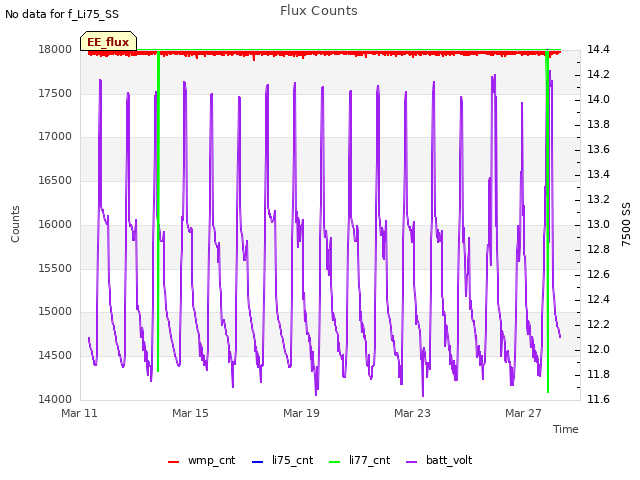The image size is (640, 480).
Task: Click the 14000 left axis tick label
Action: coord(55,399)
